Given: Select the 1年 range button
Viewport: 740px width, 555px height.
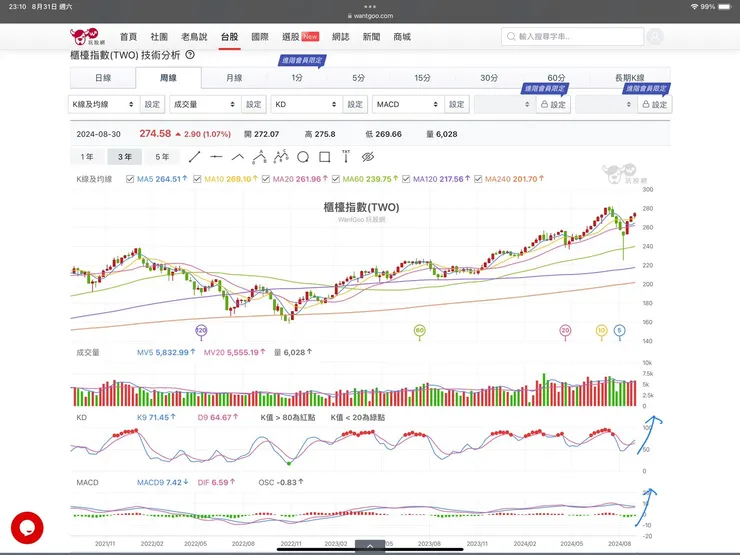Looking at the screenshot, I should (x=87, y=157).
